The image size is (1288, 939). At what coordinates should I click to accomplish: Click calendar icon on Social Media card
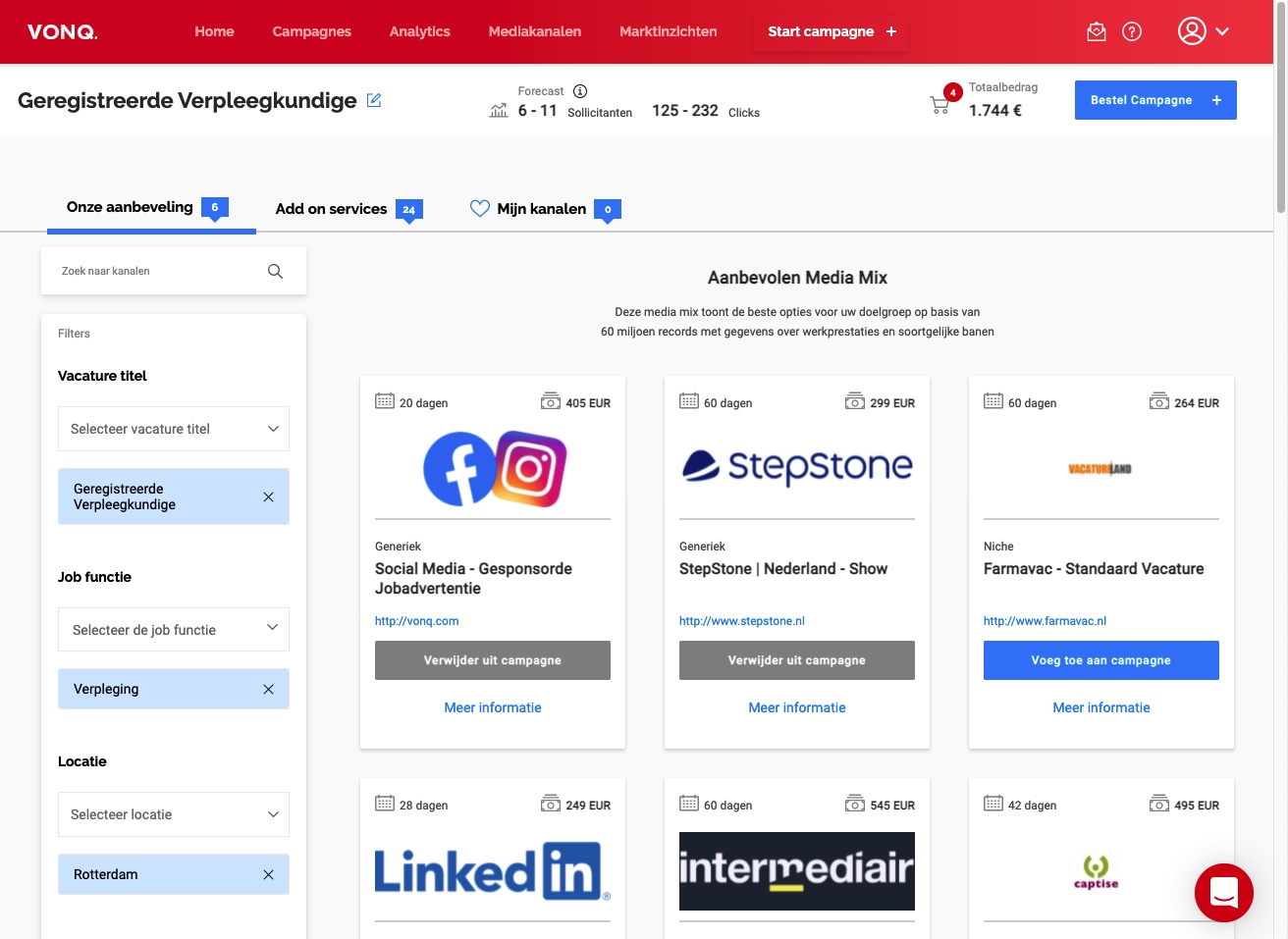point(385,401)
